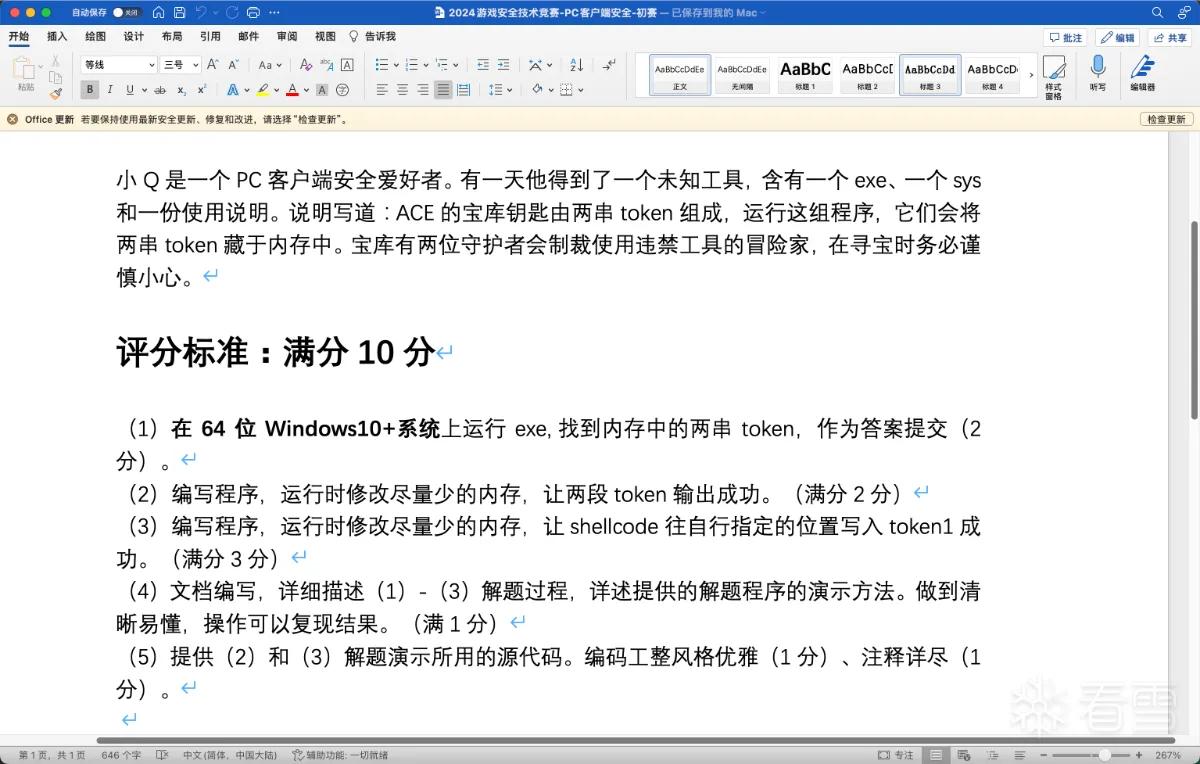Open the font size dropdown 三号
Viewport: 1200px width, 764px height.
181,65
